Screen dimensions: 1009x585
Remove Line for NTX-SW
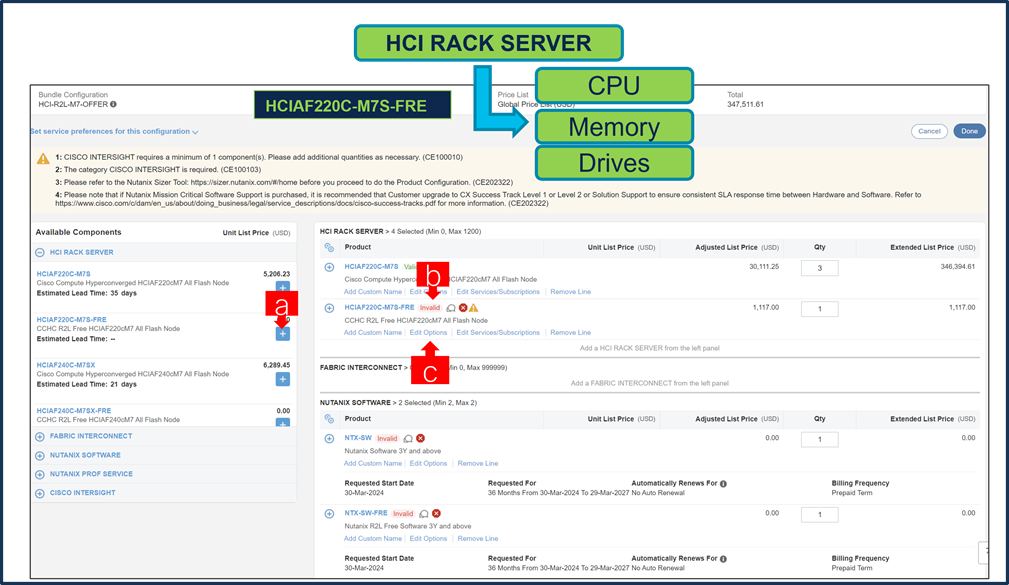tap(477, 463)
